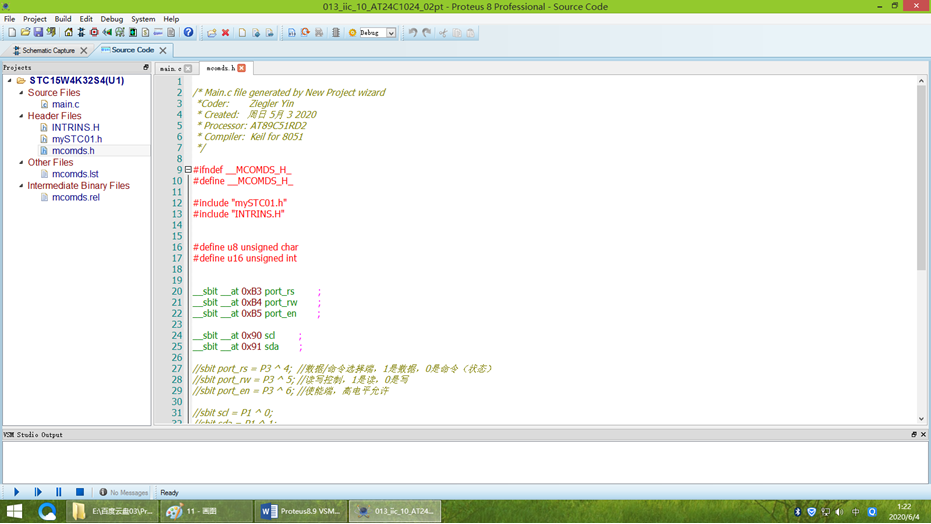Stop the simulation
The height and width of the screenshot is (524, 931).
80,492
